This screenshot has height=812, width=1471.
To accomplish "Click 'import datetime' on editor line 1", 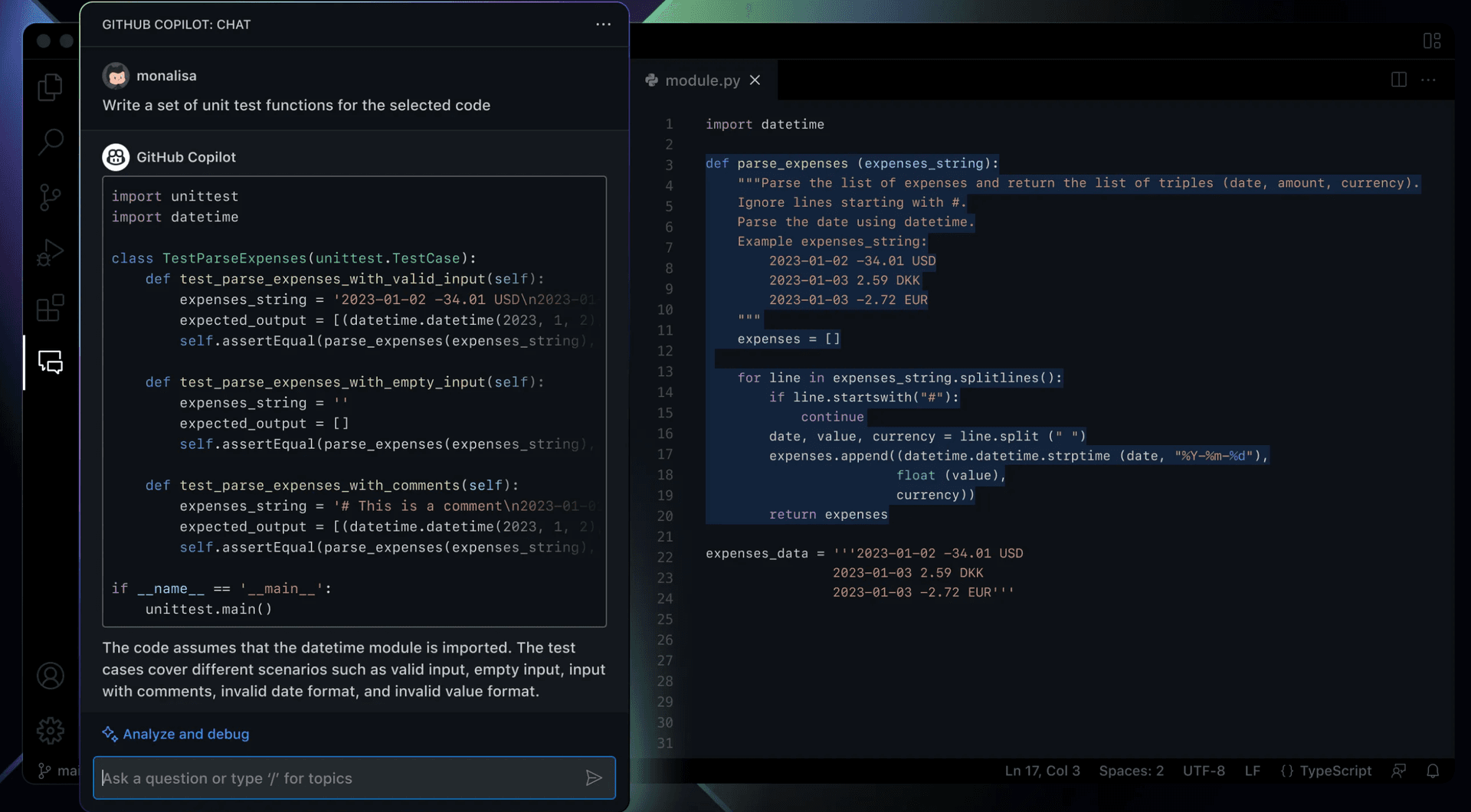I will [765, 124].
